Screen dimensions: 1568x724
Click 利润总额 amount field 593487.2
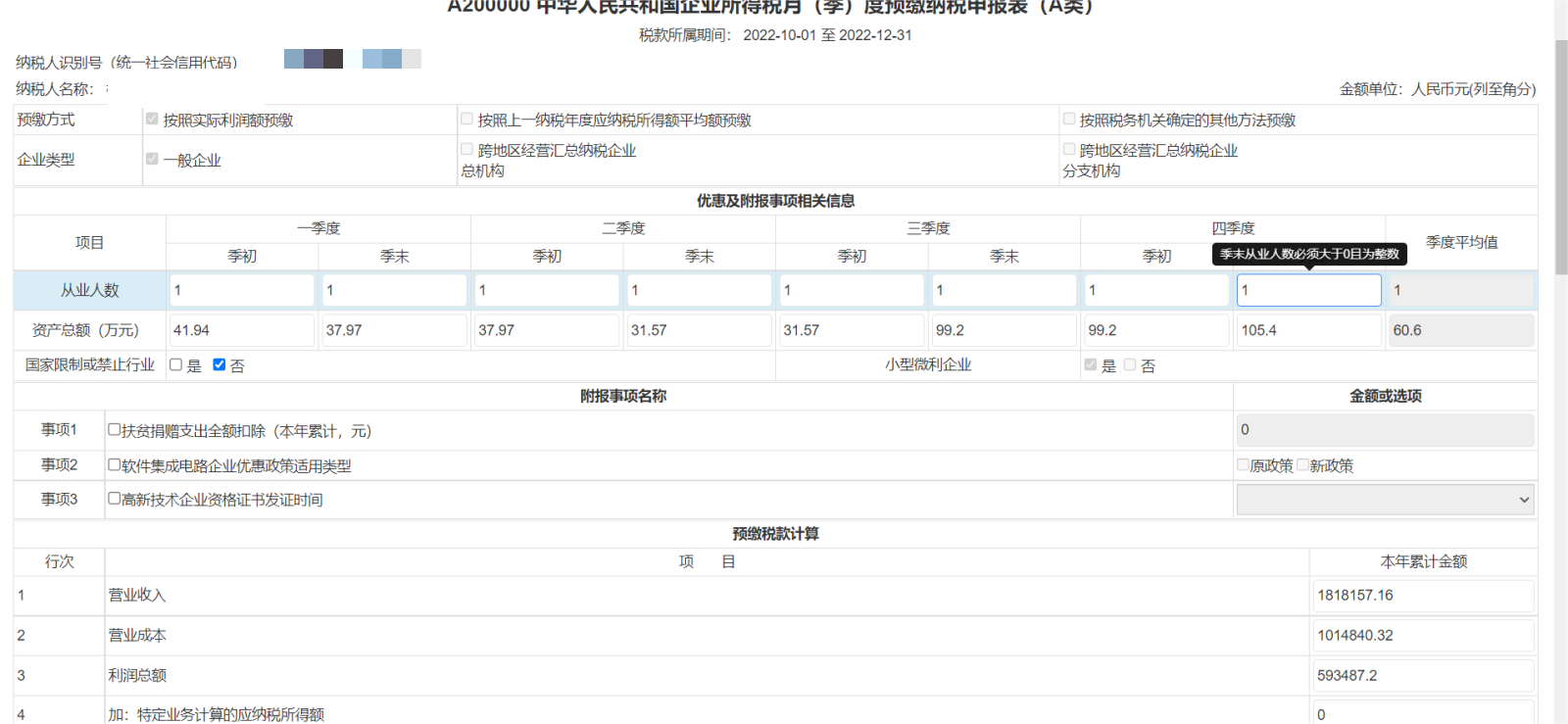(1423, 676)
